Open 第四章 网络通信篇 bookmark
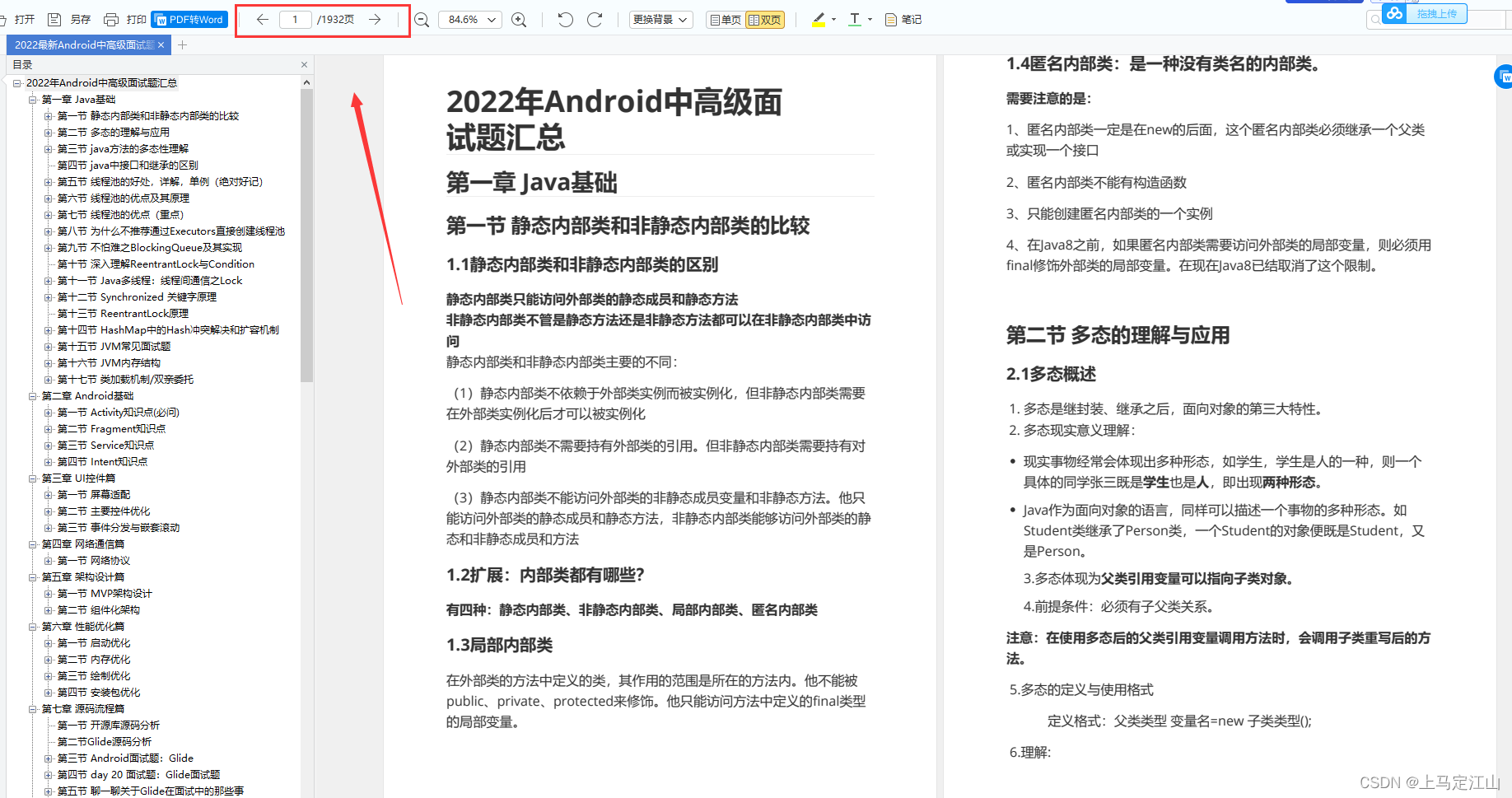Viewport: 1512px width, 798px height. [x=83, y=544]
